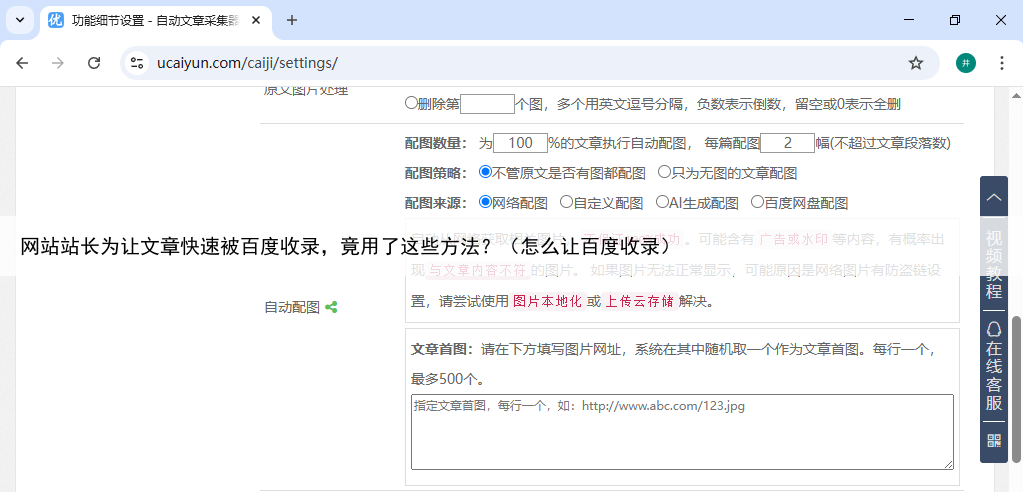Choose AI生成配图 as image source
This screenshot has height=492, width=1023.
coord(662,202)
